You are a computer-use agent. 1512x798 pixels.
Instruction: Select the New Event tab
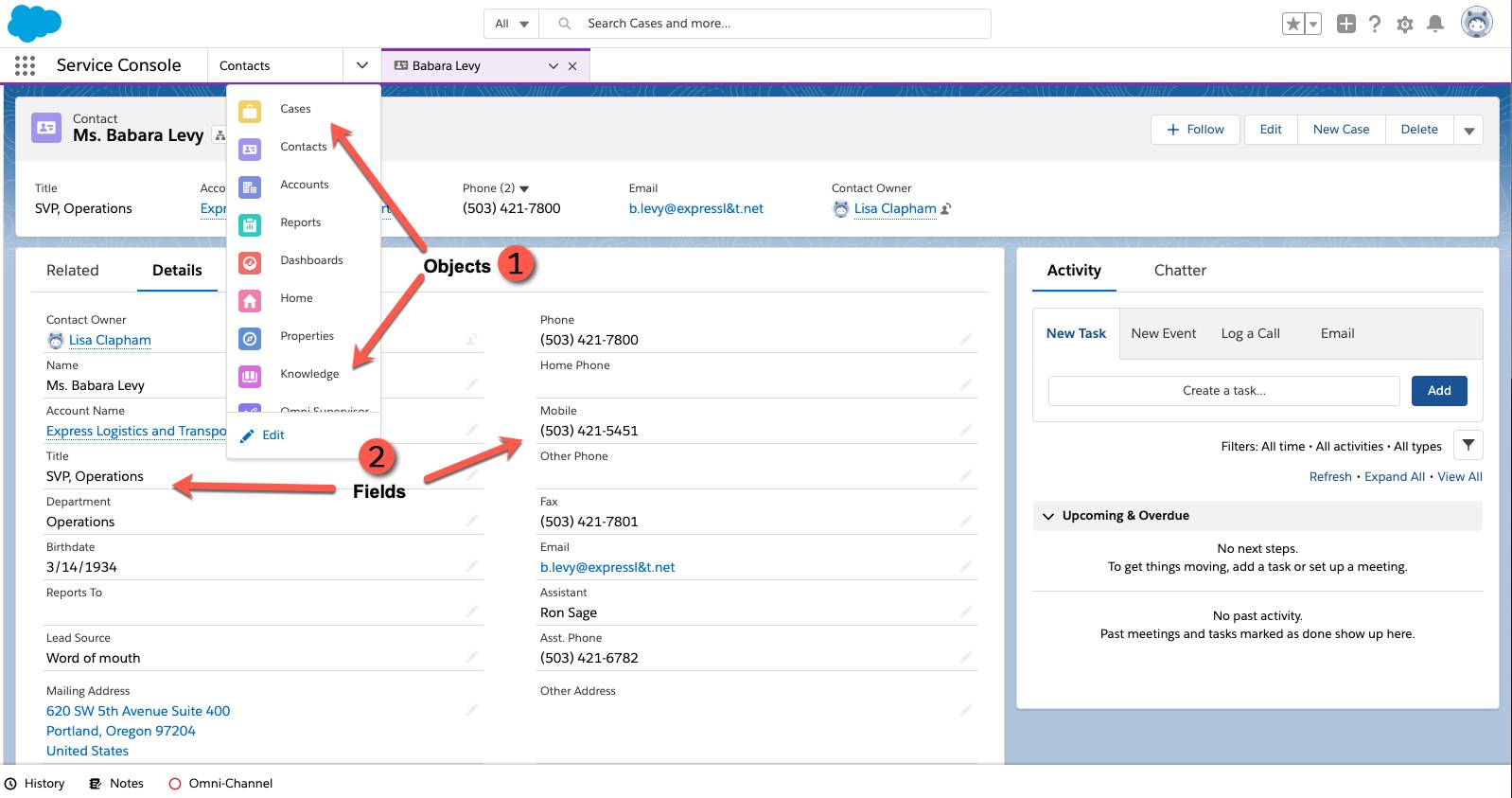point(1163,333)
